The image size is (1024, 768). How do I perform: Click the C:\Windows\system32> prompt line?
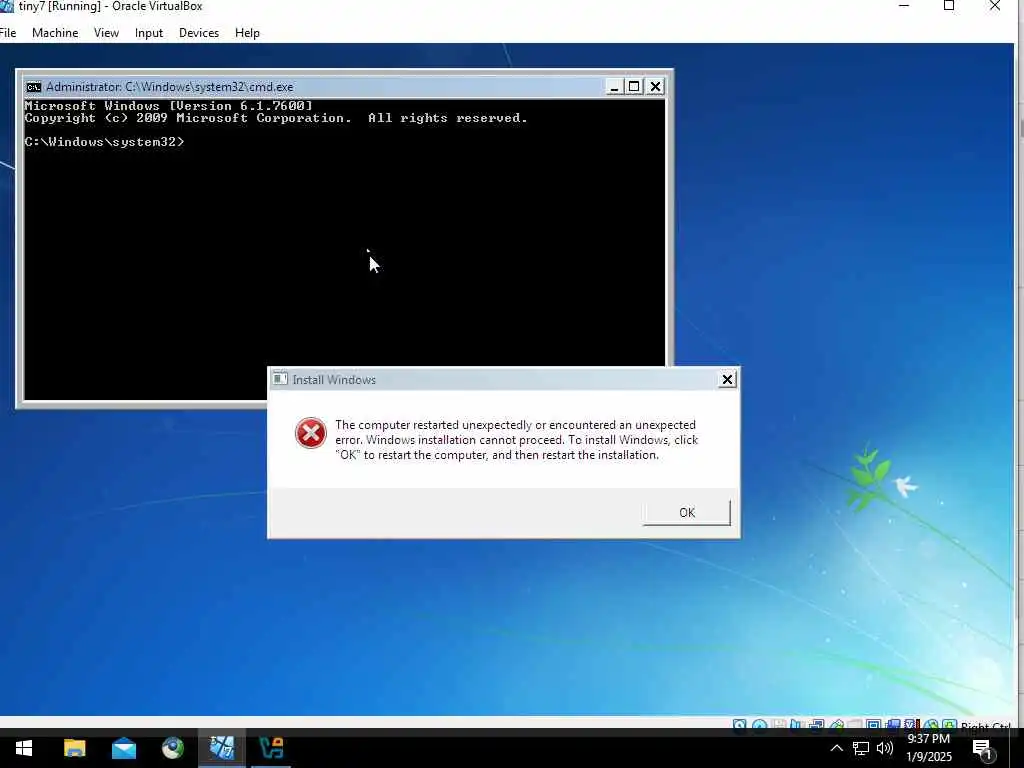pyautogui.click(x=104, y=142)
